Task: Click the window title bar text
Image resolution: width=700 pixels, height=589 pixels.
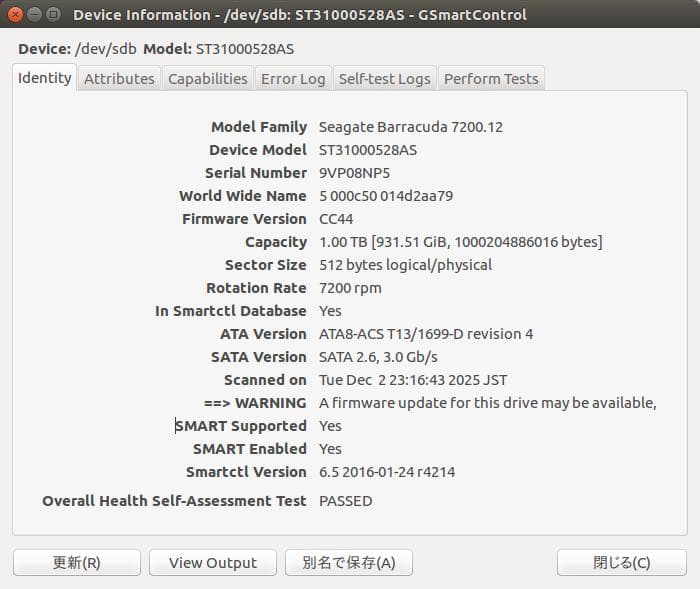Action: point(300,15)
